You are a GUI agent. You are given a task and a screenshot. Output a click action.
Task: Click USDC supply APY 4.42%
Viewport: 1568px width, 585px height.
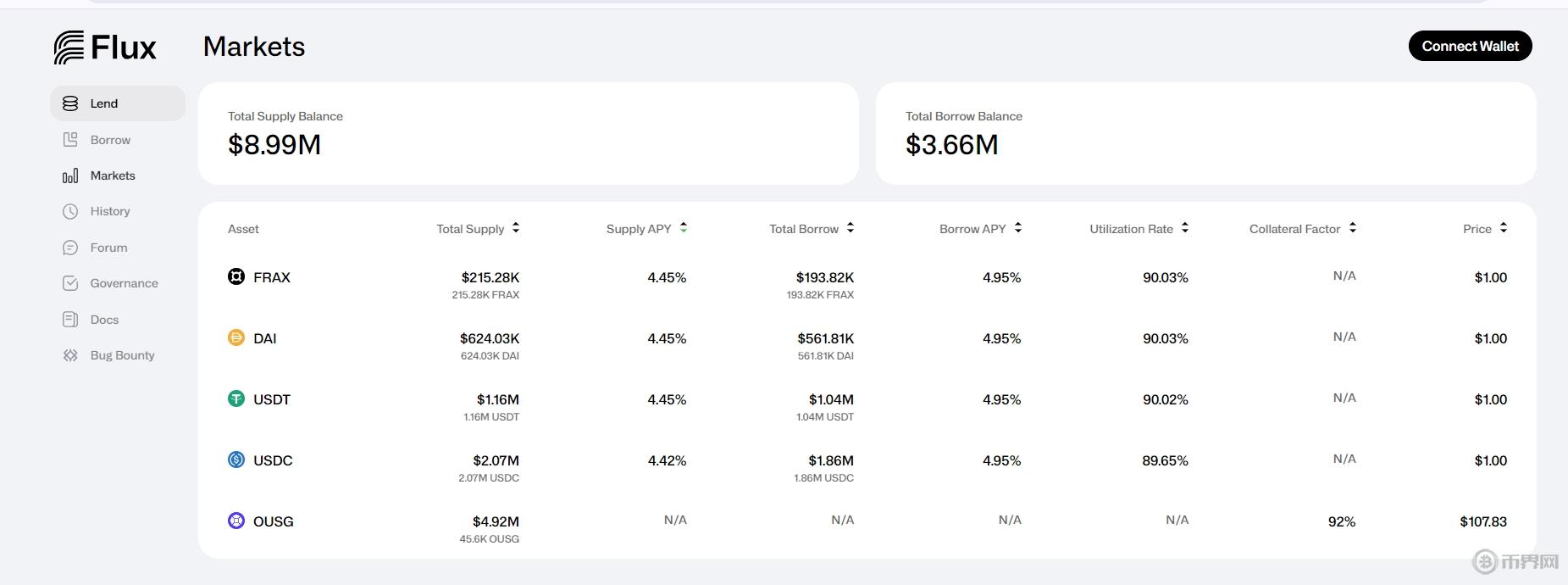pos(668,460)
